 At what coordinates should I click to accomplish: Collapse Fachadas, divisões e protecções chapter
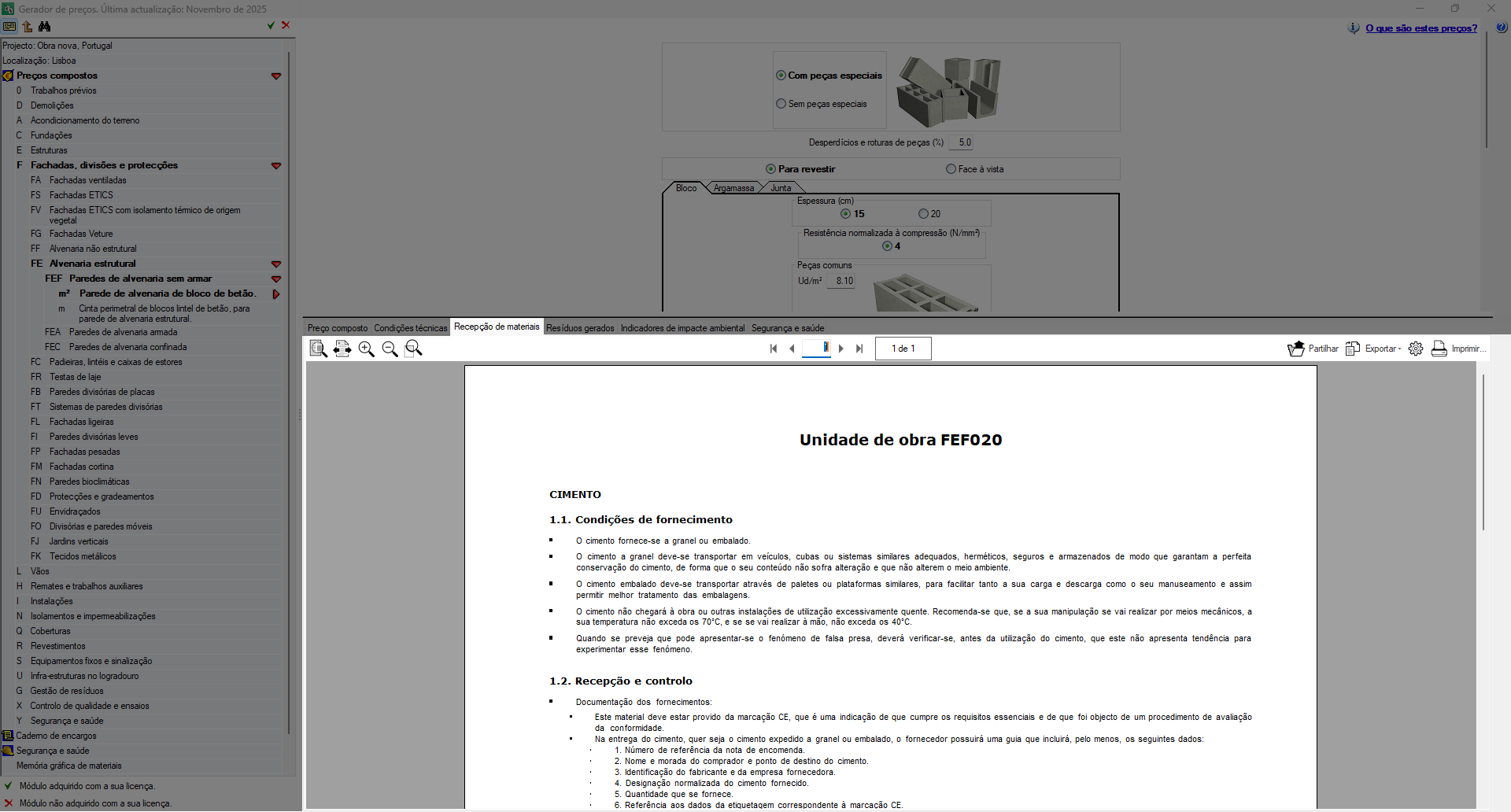tap(276, 166)
